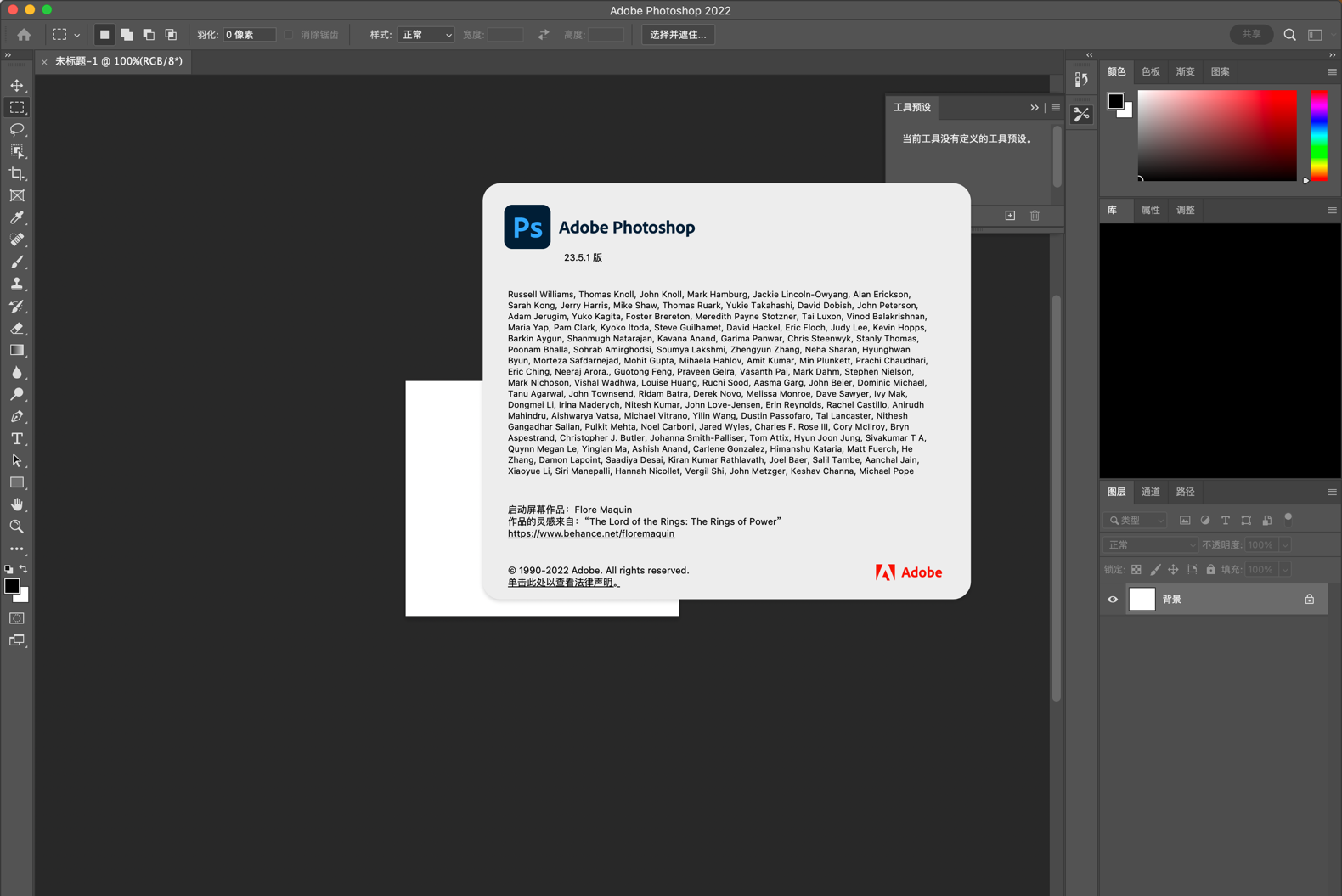Screen dimensions: 1342x896
Task: Open the Edit Toolbar three-dots menu
Action: point(17,549)
